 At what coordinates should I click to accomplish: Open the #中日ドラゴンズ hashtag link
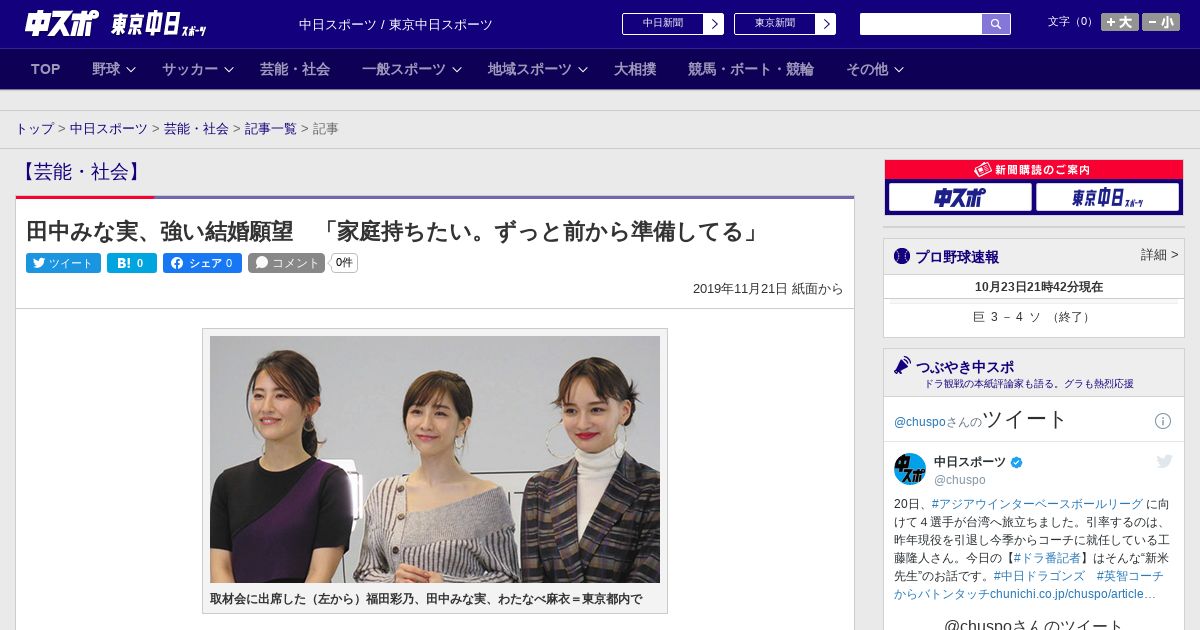[1039, 577]
